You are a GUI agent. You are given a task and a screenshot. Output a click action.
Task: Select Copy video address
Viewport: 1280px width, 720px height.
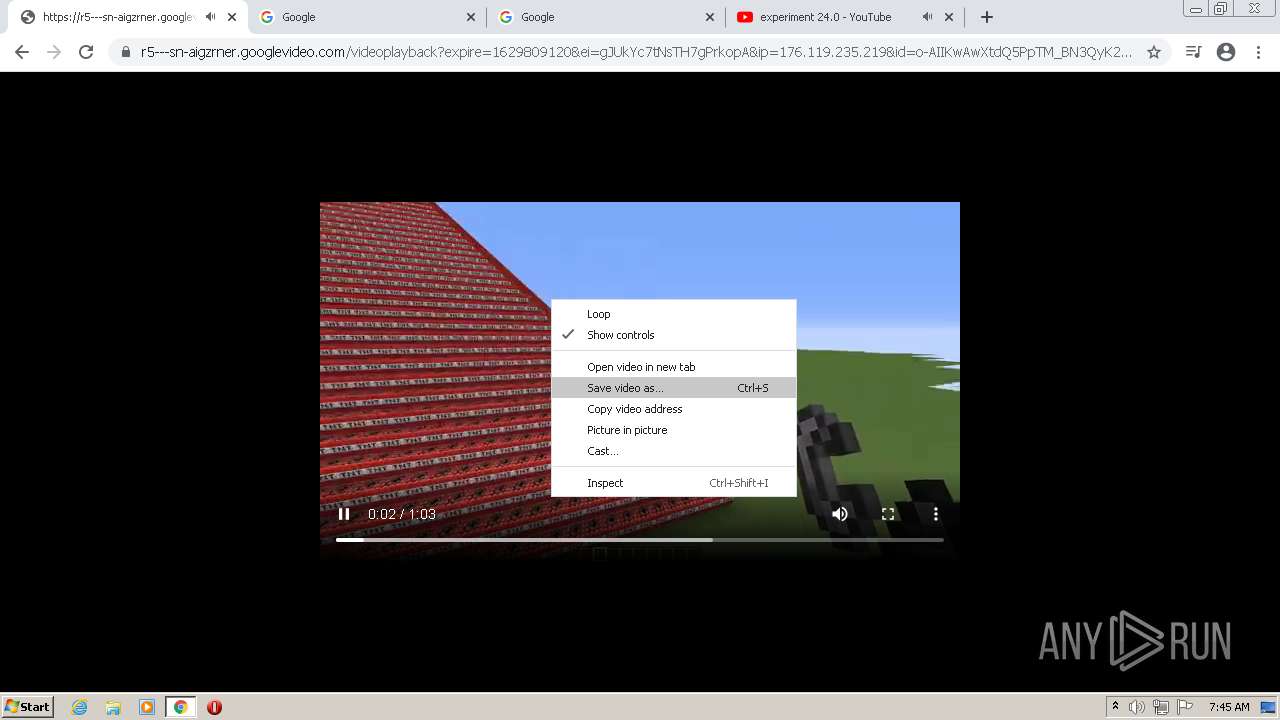pyautogui.click(x=674, y=409)
